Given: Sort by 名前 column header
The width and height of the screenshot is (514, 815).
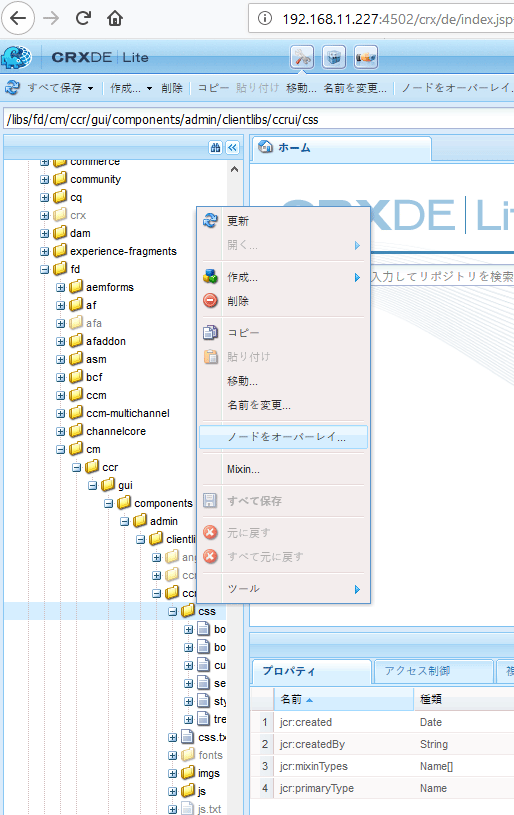Looking at the screenshot, I should pos(344,699).
